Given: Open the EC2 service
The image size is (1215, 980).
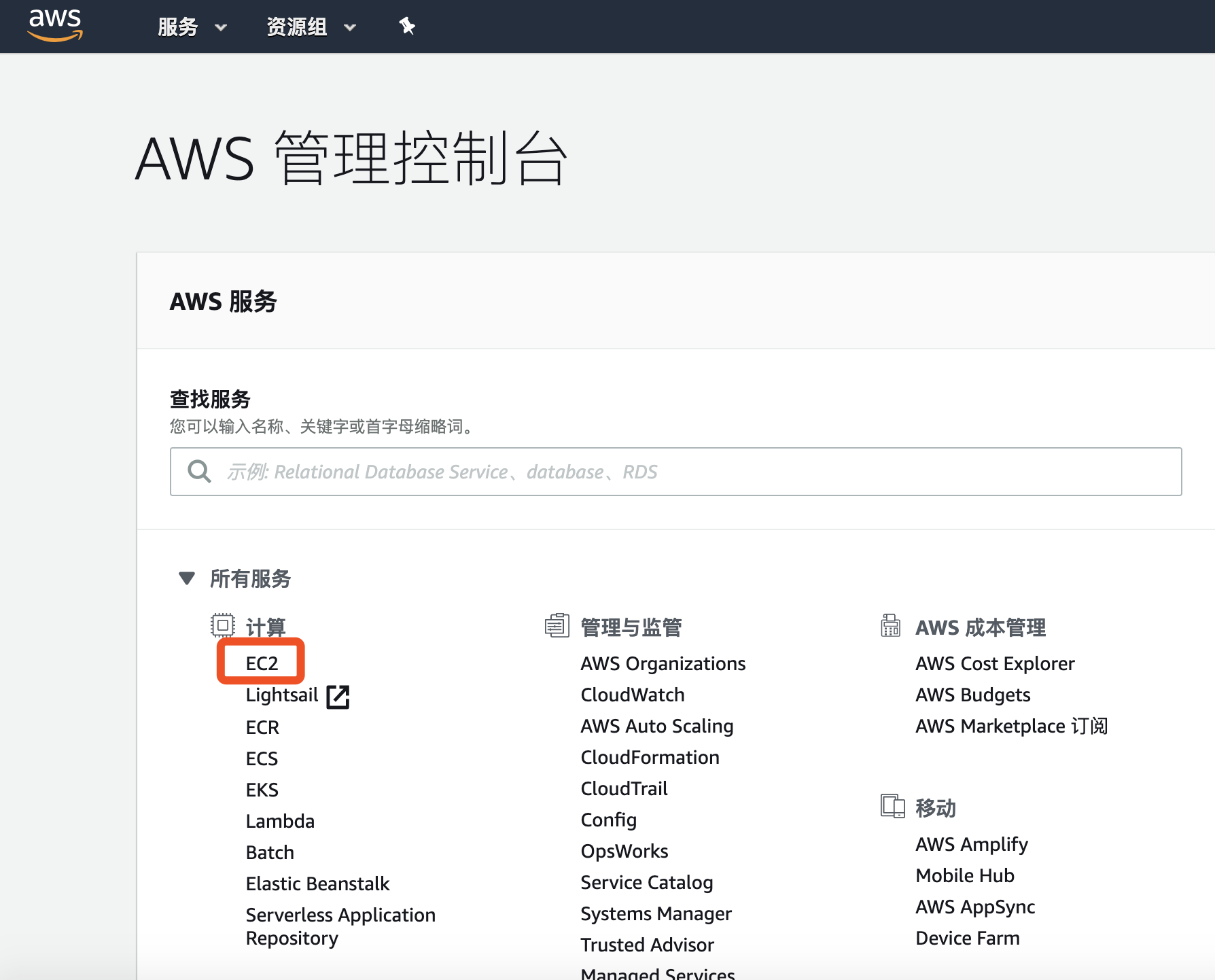Looking at the screenshot, I should tap(262, 663).
